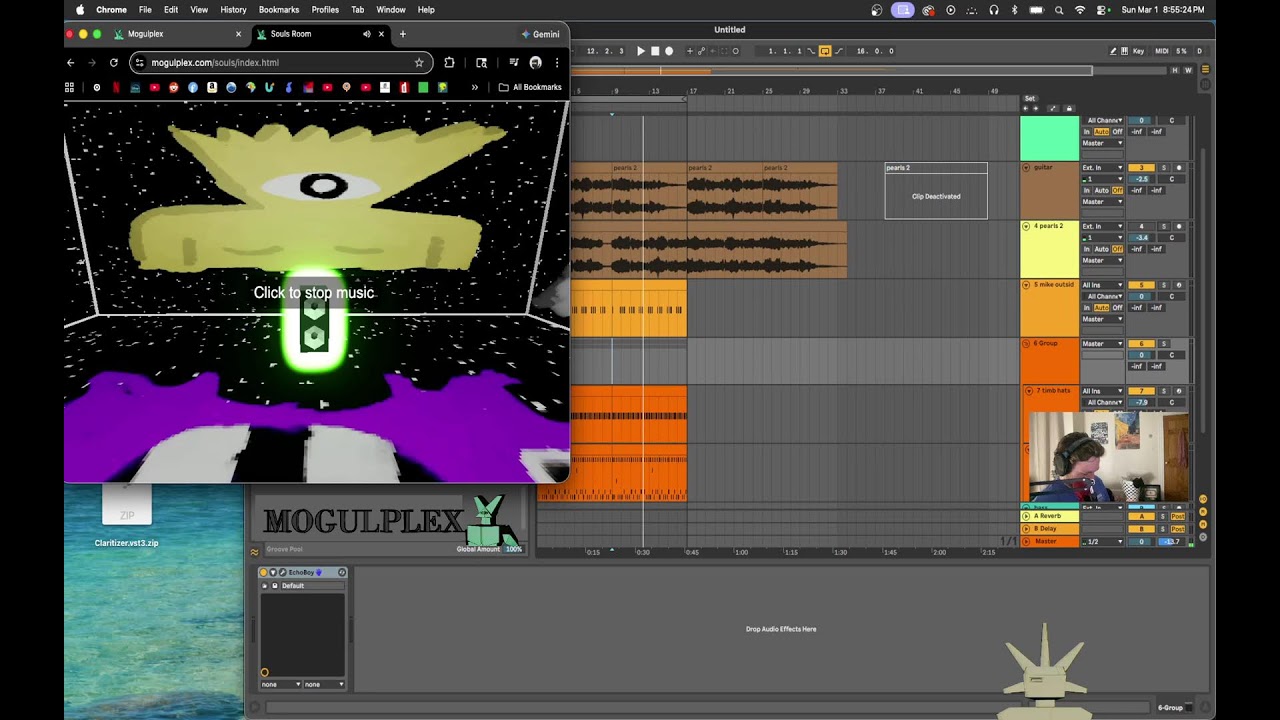Open the 6 Group Master output dropdown

[x=1102, y=344]
